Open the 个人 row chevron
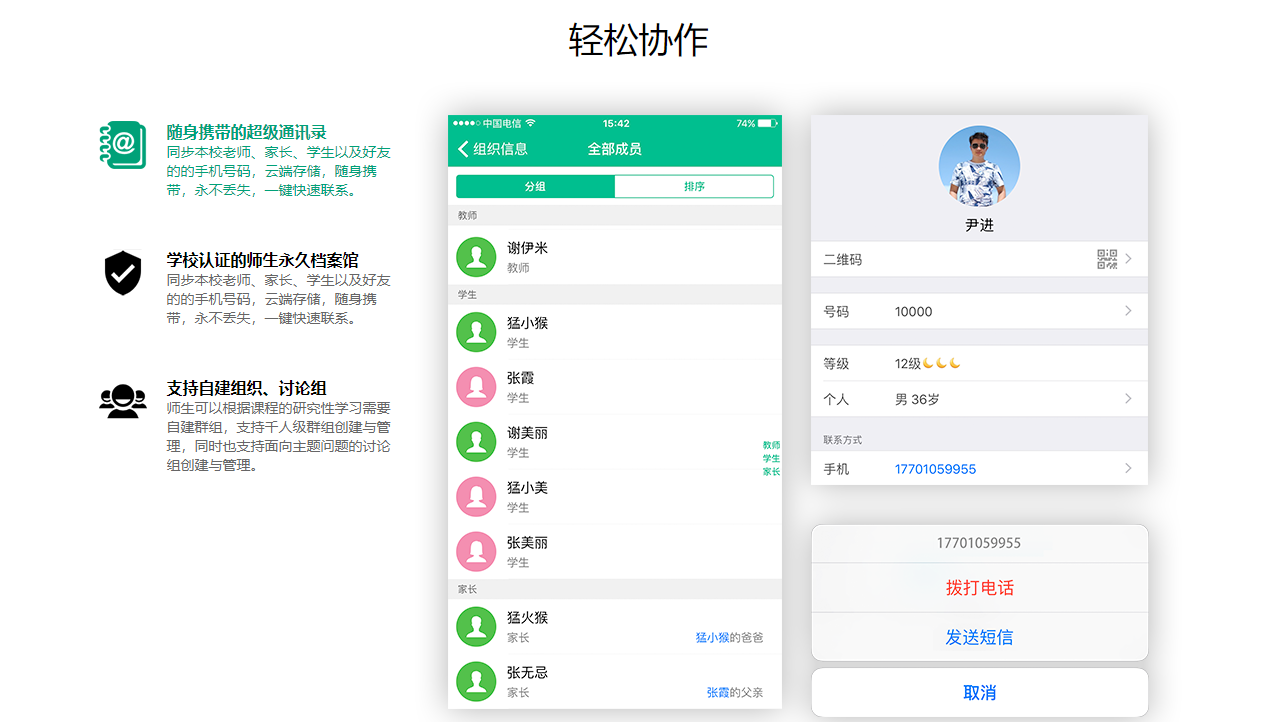This screenshot has width=1280, height=722. [1128, 399]
